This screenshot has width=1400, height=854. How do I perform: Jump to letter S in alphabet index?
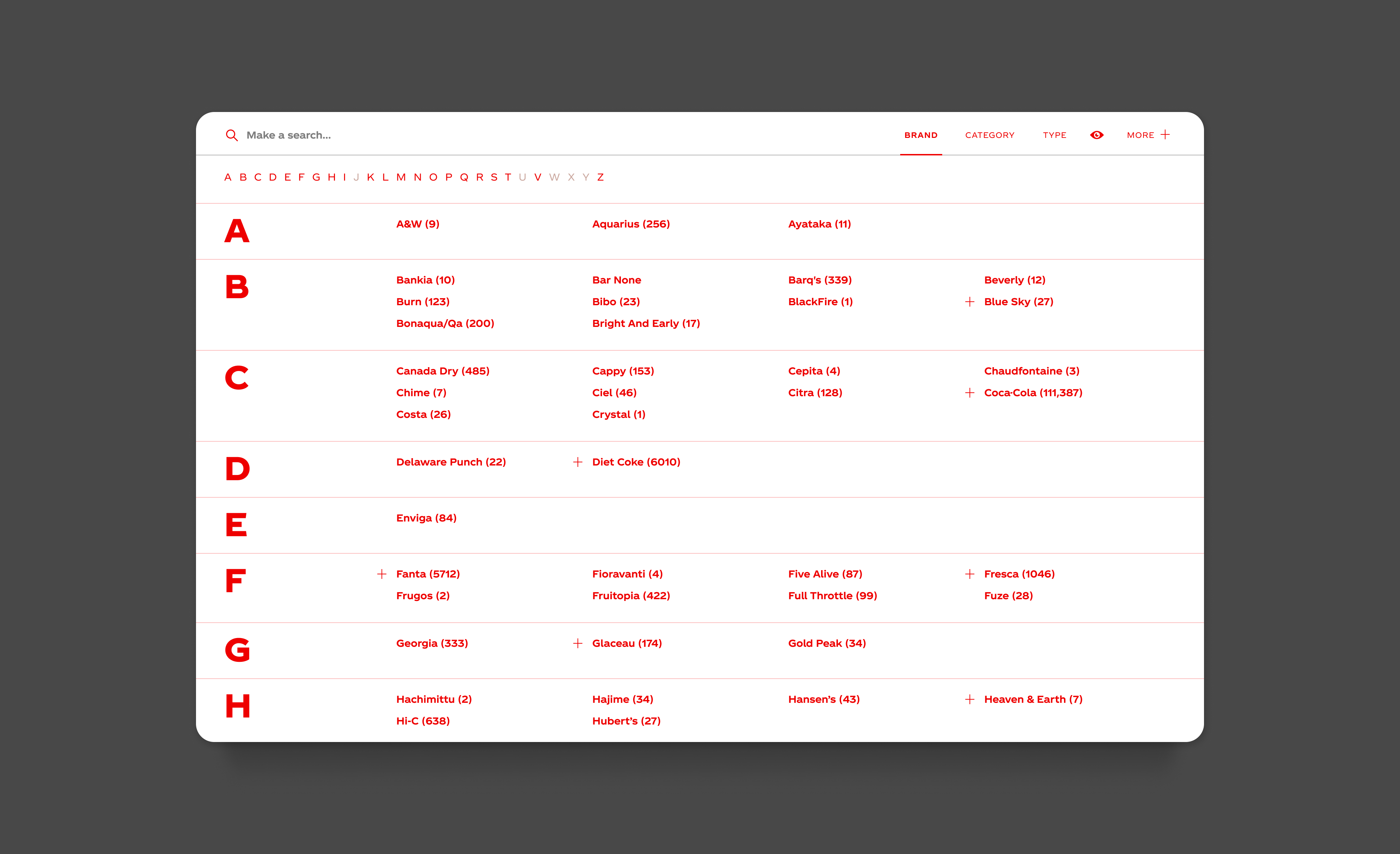coord(494,177)
